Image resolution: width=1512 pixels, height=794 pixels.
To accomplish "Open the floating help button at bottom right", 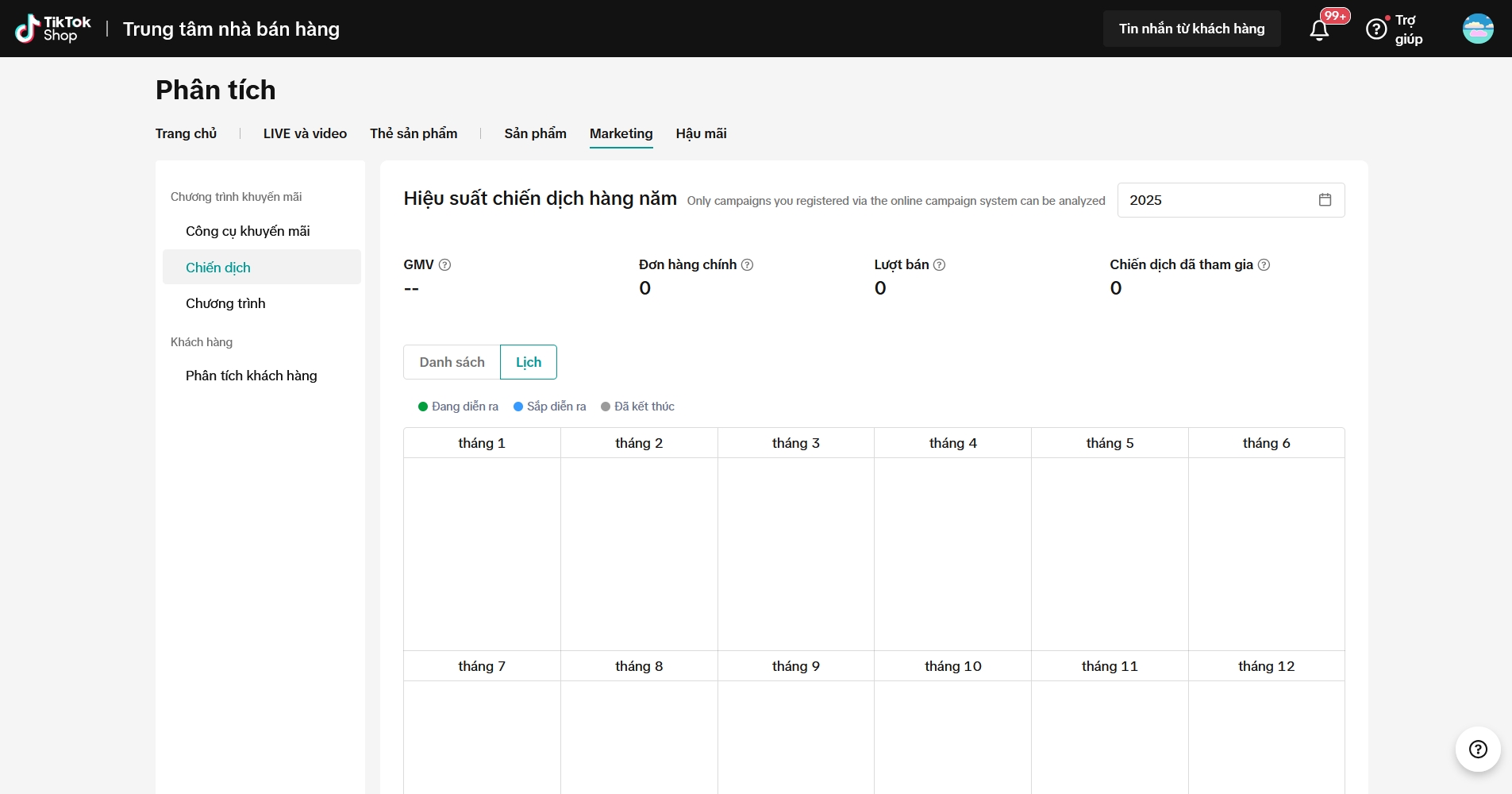I will coord(1477,749).
